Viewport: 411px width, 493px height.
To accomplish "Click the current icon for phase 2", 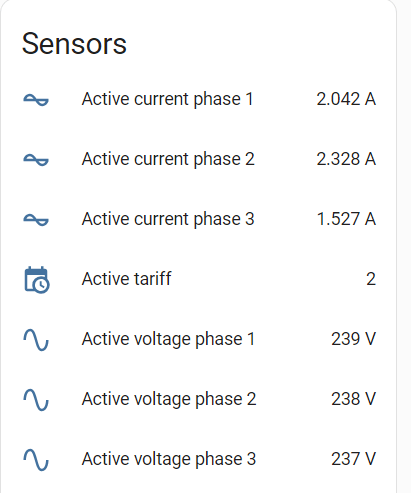I will (x=36, y=159).
